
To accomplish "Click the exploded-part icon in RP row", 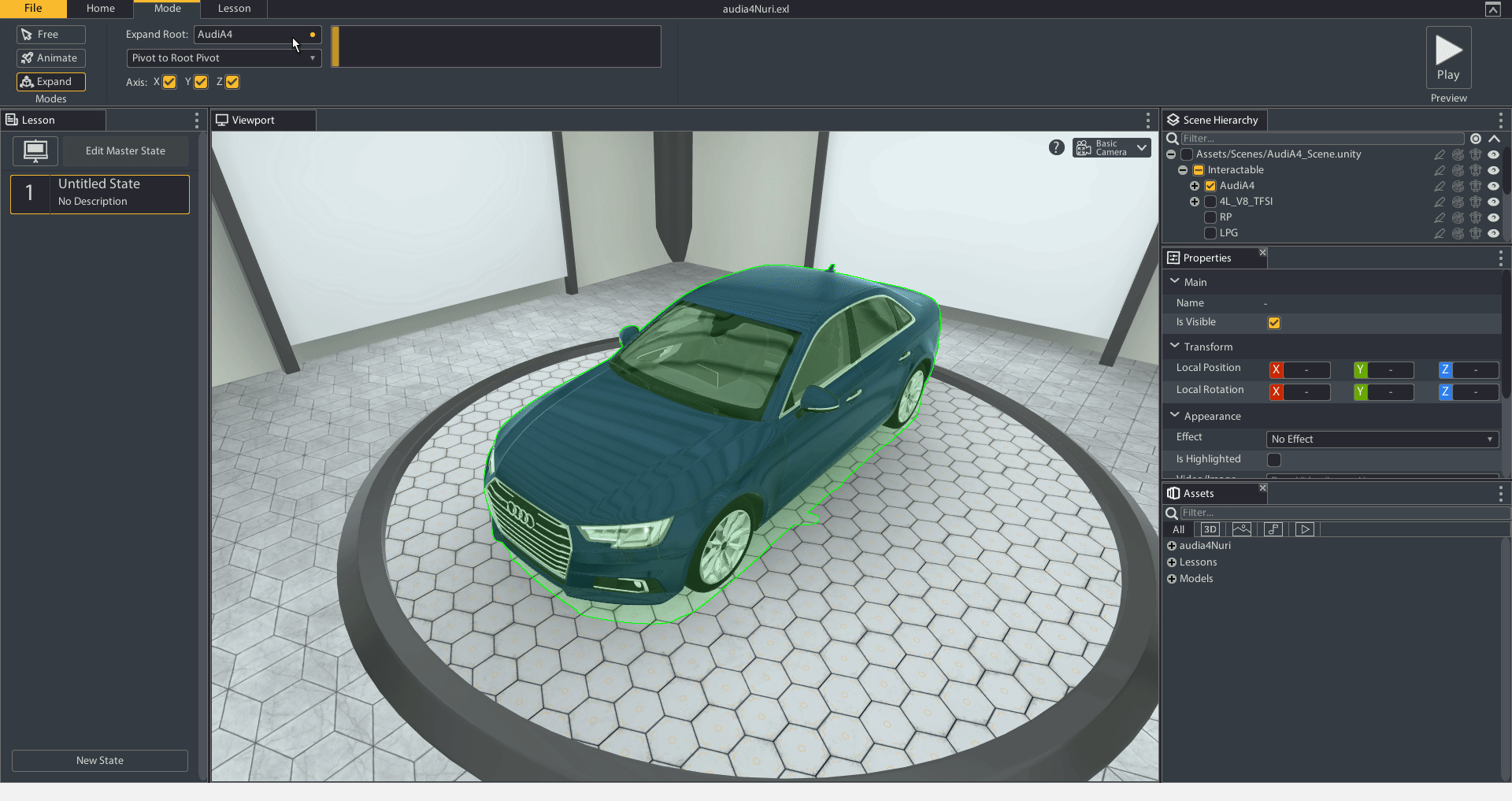I will pos(1476,217).
